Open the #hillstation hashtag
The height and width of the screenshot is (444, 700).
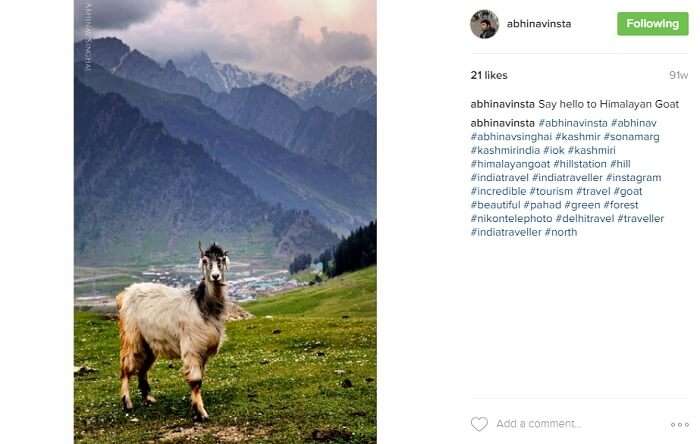coord(580,164)
